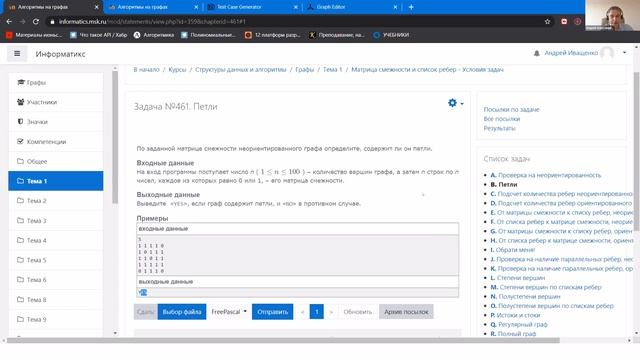Switch to second Алгоритмы на графах tab

pyautogui.click(x=142, y=7)
